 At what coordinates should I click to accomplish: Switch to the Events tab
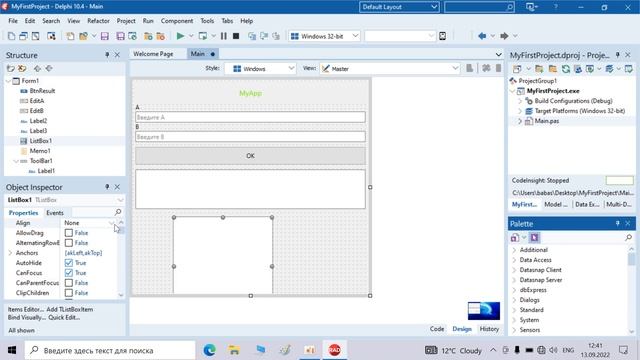pos(55,213)
